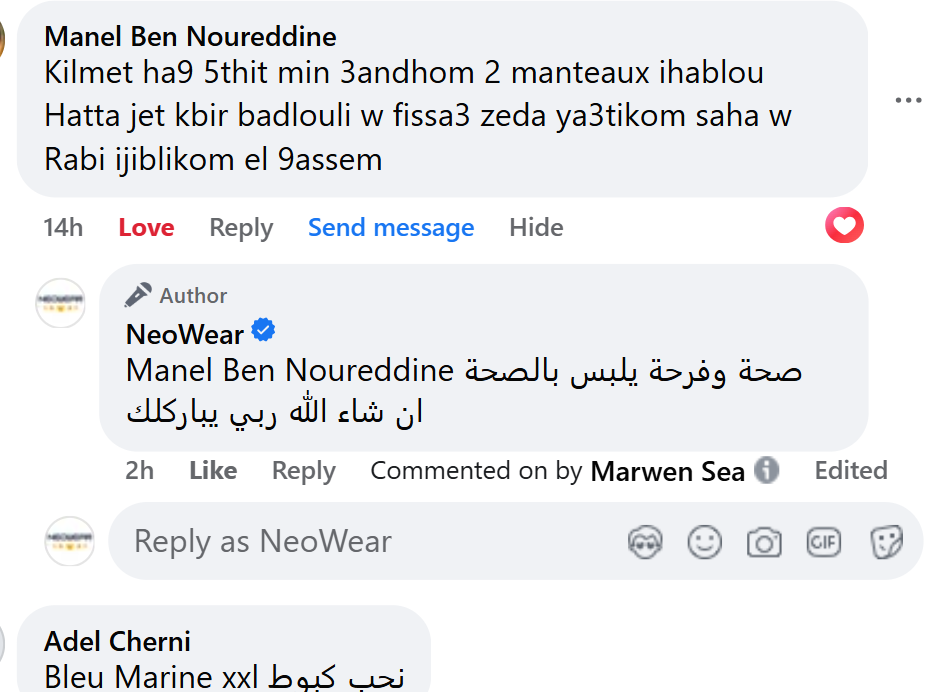The image size is (947, 692).
Task: Reply to the NeoWear author comment
Action: [x=304, y=471]
